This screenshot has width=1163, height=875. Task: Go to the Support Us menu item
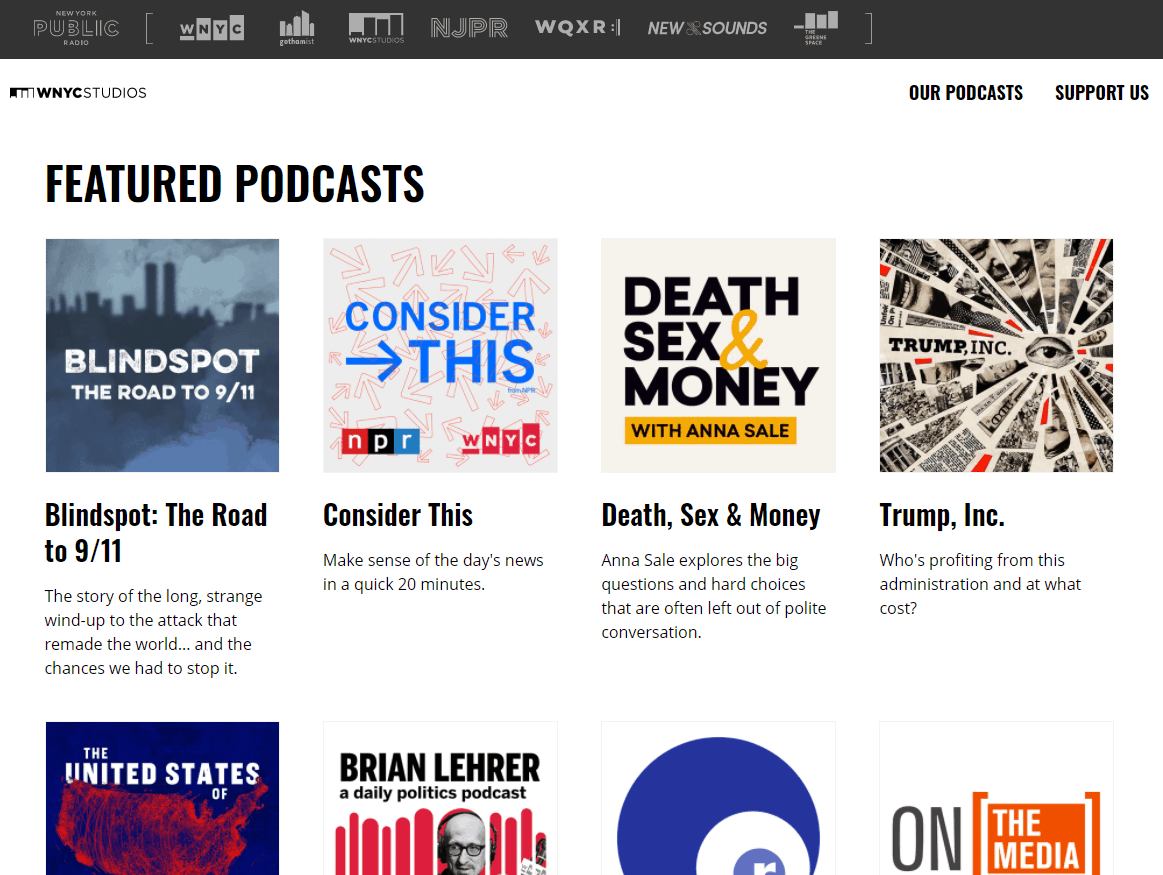[1101, 93]
